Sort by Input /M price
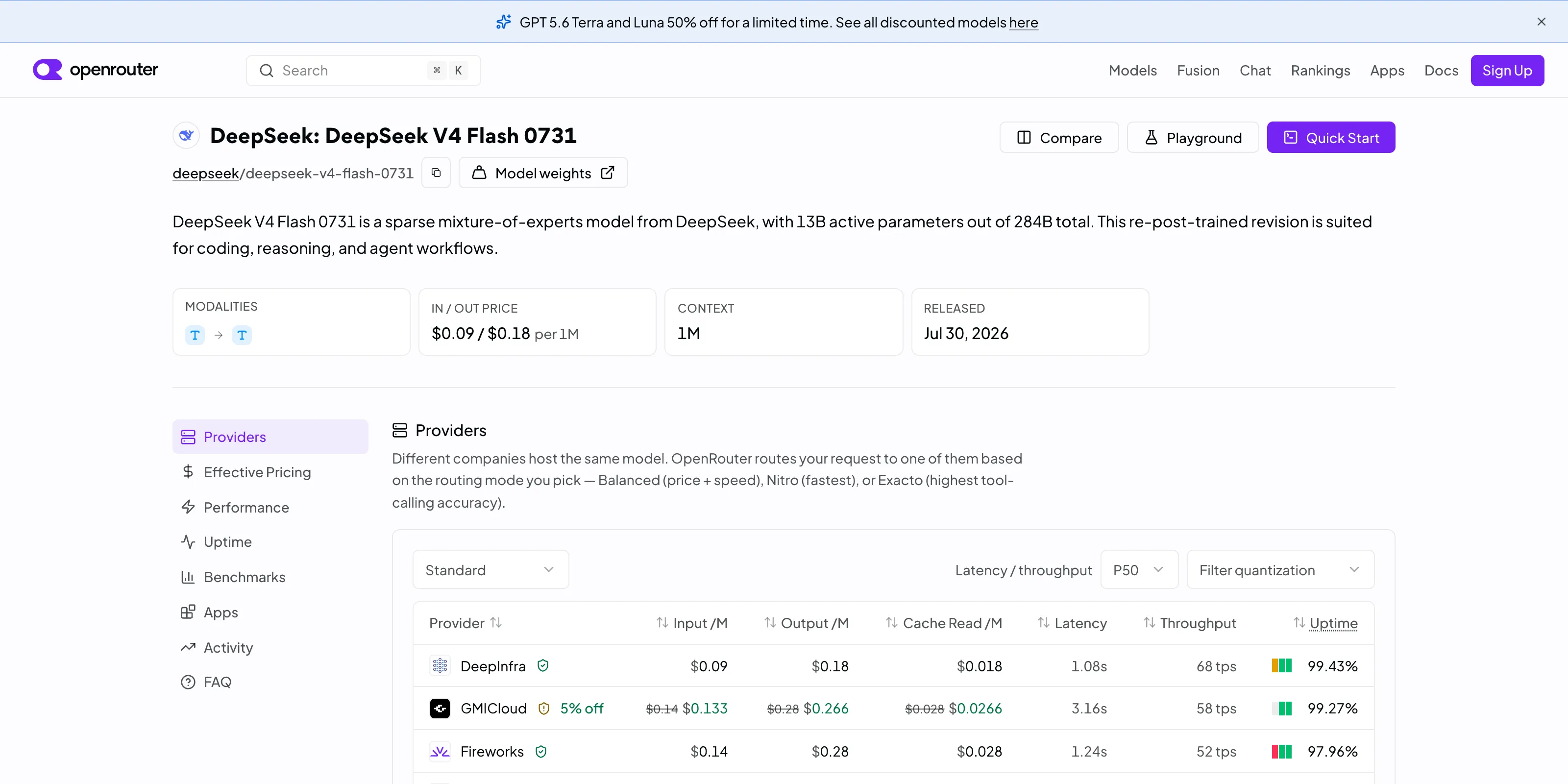1568x784 pixels. [x=691, y=623]
